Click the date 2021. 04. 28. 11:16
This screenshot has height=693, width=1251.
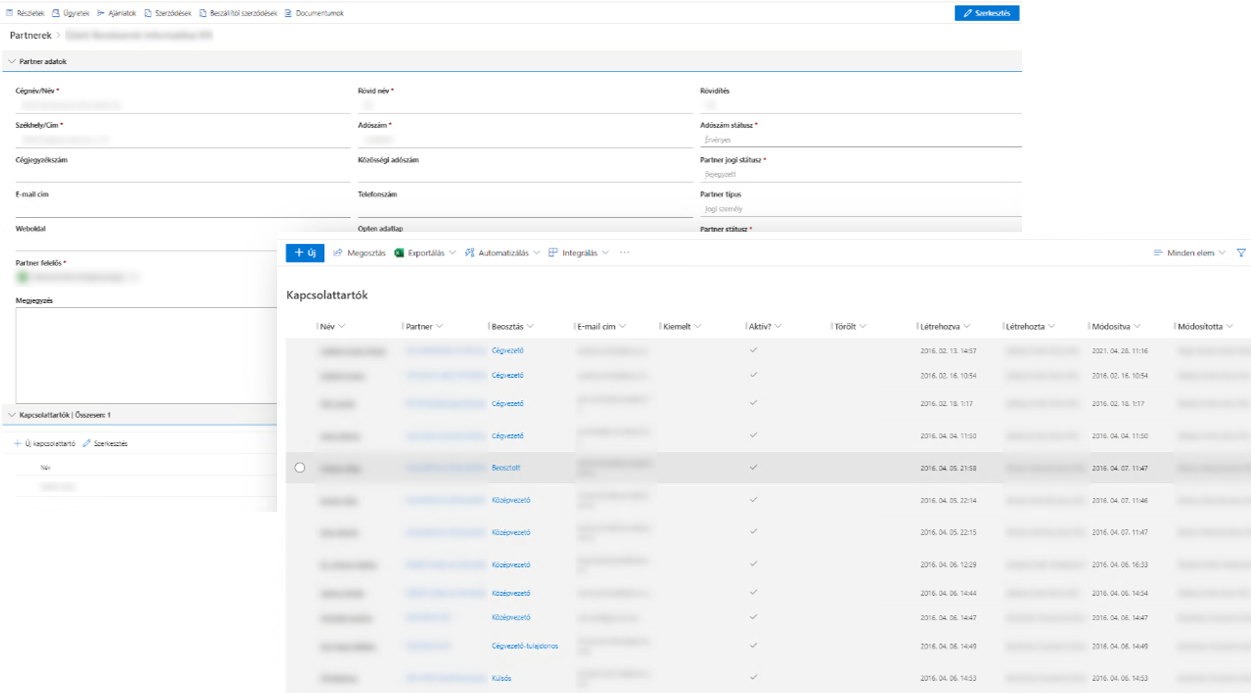(1119, 351)
